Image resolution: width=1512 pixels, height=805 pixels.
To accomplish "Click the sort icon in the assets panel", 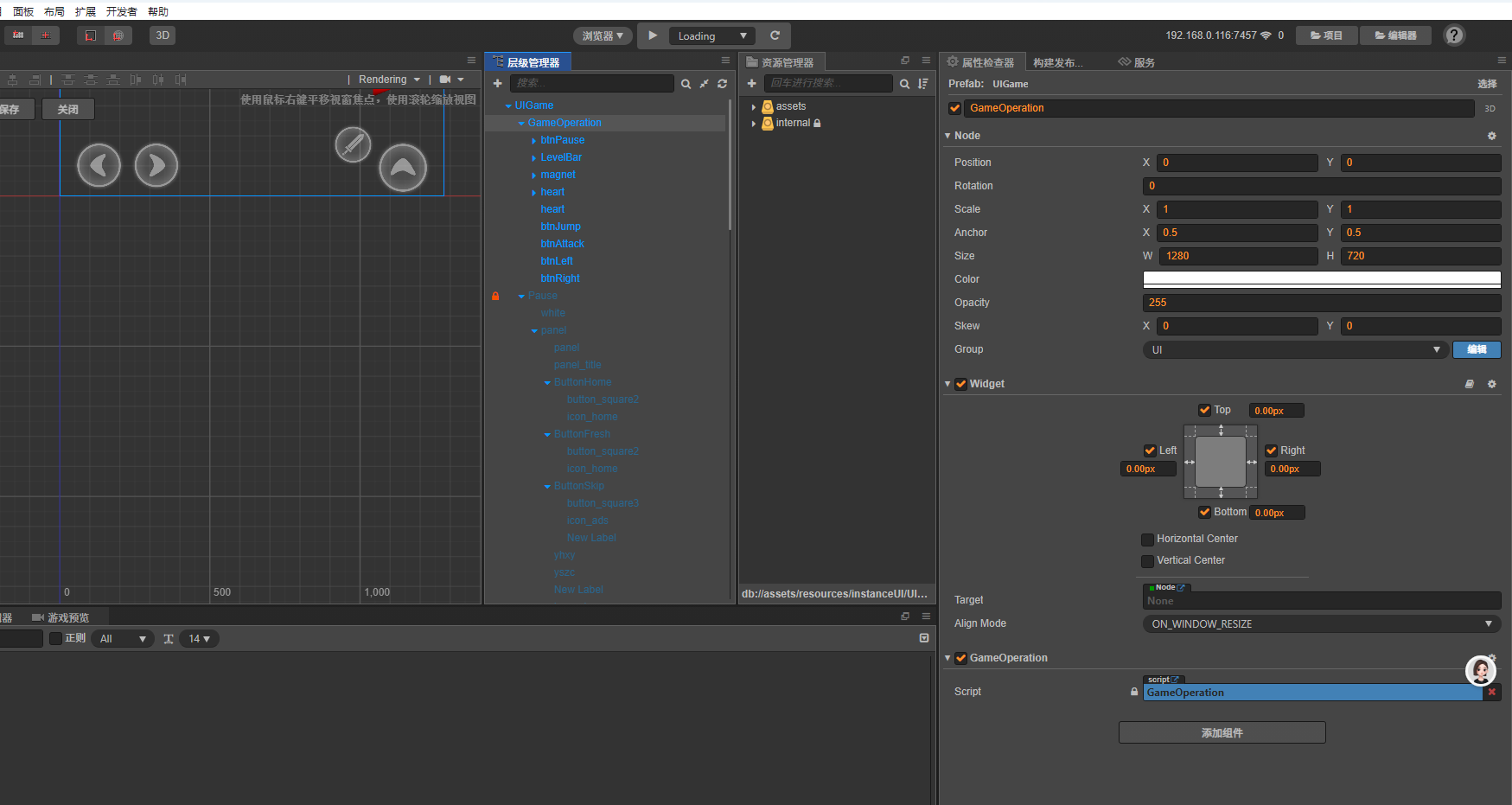I will coord(922,84).
